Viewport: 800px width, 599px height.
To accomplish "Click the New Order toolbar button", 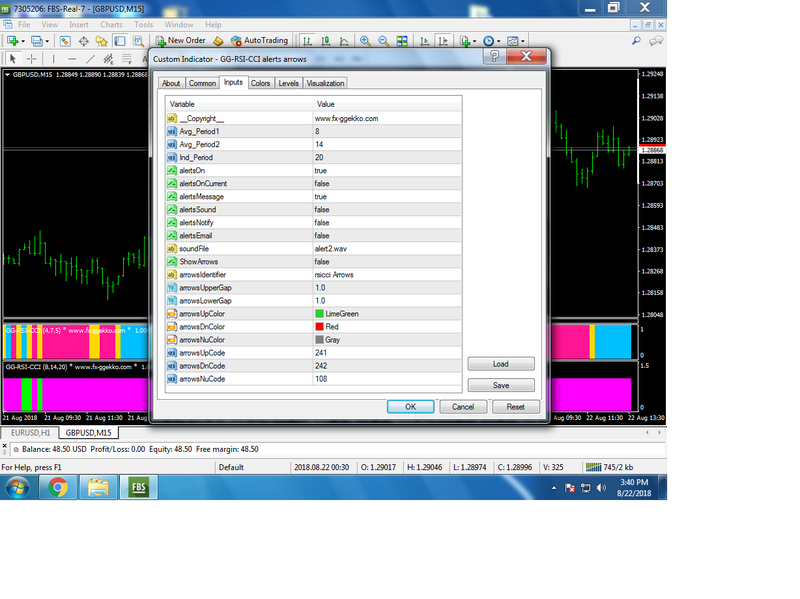I will coord(181,40).
